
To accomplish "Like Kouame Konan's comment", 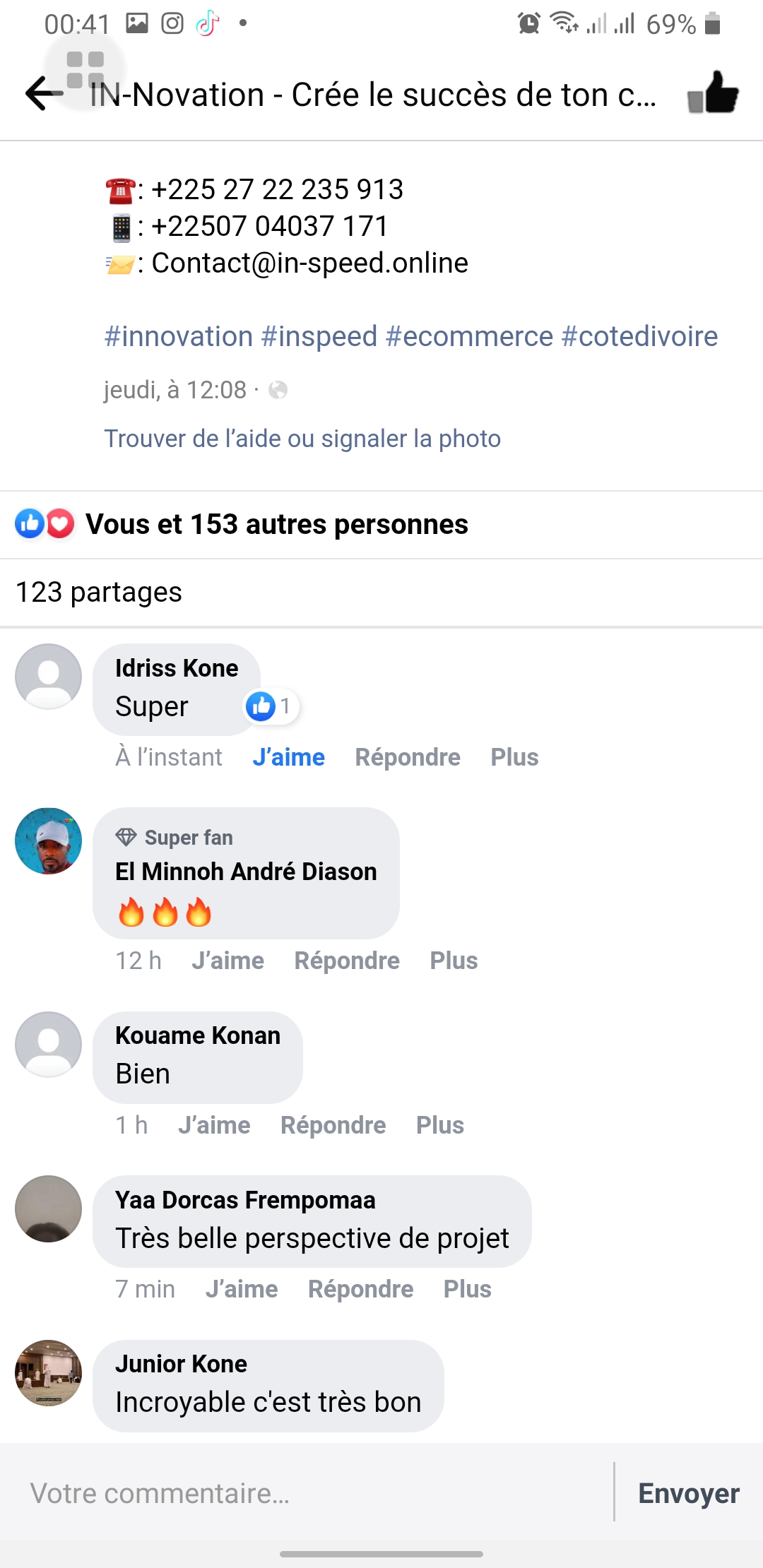I will pyautogui.click(x=214, y=1125).
